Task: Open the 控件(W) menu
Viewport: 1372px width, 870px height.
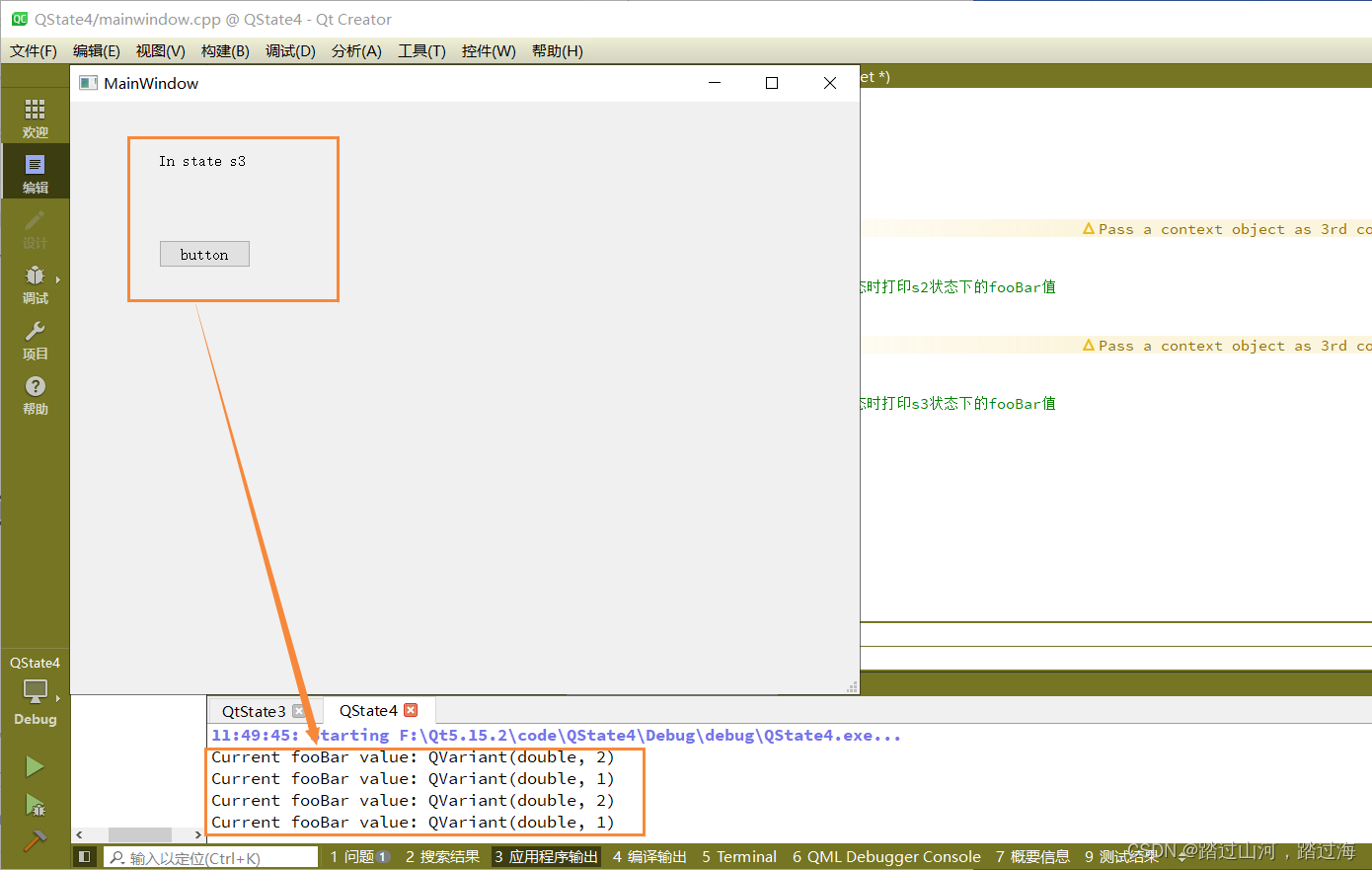Action: 489,51
